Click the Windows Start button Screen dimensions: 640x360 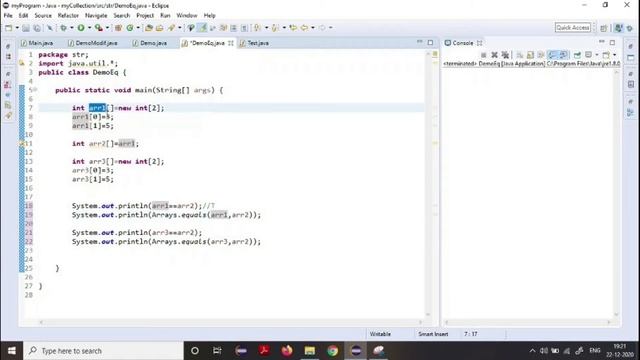[11, 351]
